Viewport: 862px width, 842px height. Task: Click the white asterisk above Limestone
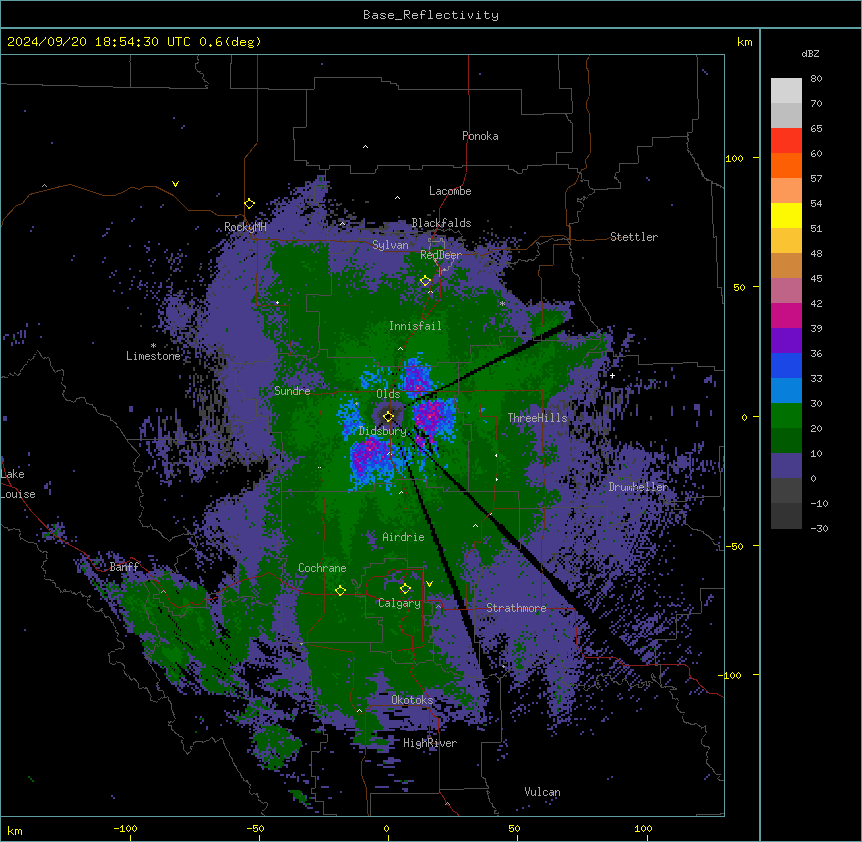coord(153,346)
